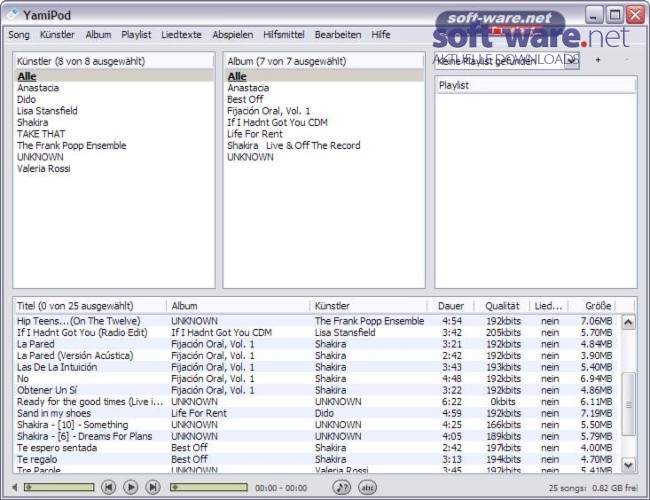
Task: Select artist UNKNOWN in Künstler list
Action: pos(114,157)
